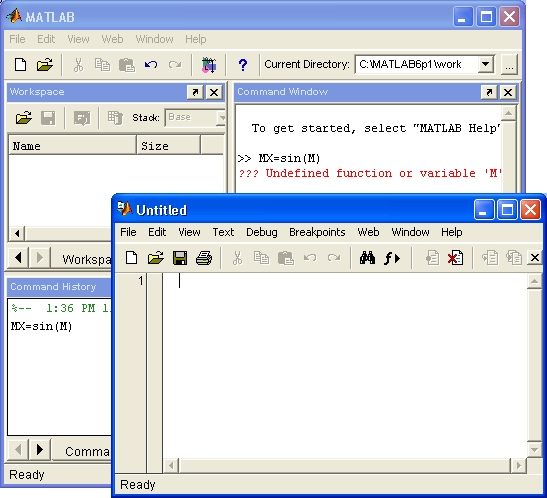The width and height of the screenshot is (547, 498).
Task: Close the Workspace panel
Action: [214, 92]
